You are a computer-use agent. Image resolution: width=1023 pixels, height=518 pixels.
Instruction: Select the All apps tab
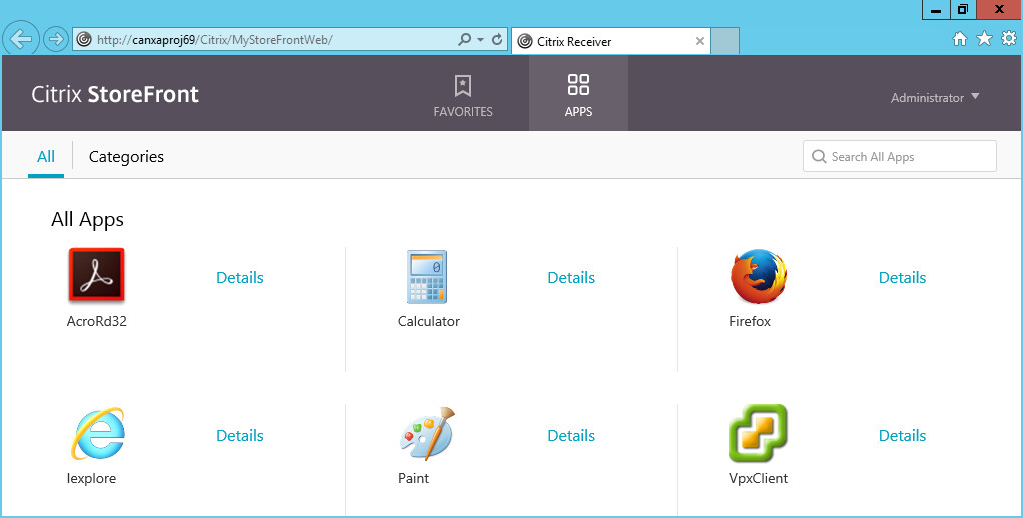click(46, 157)
